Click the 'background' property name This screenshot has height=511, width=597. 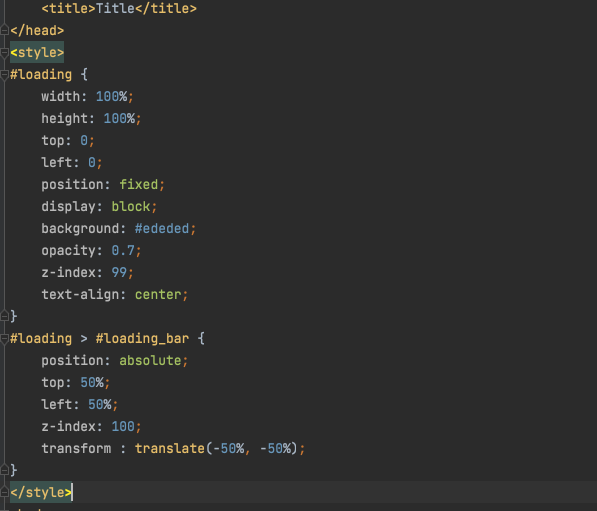(x=80, y=228)
